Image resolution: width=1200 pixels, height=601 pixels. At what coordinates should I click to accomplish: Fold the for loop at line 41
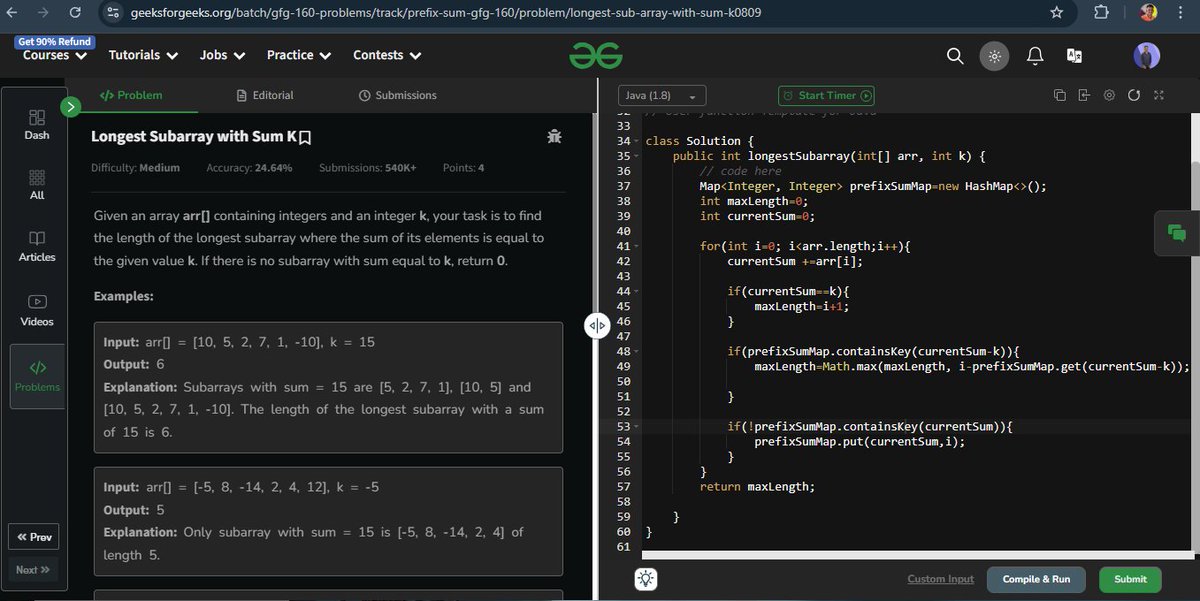click(636, 246)
